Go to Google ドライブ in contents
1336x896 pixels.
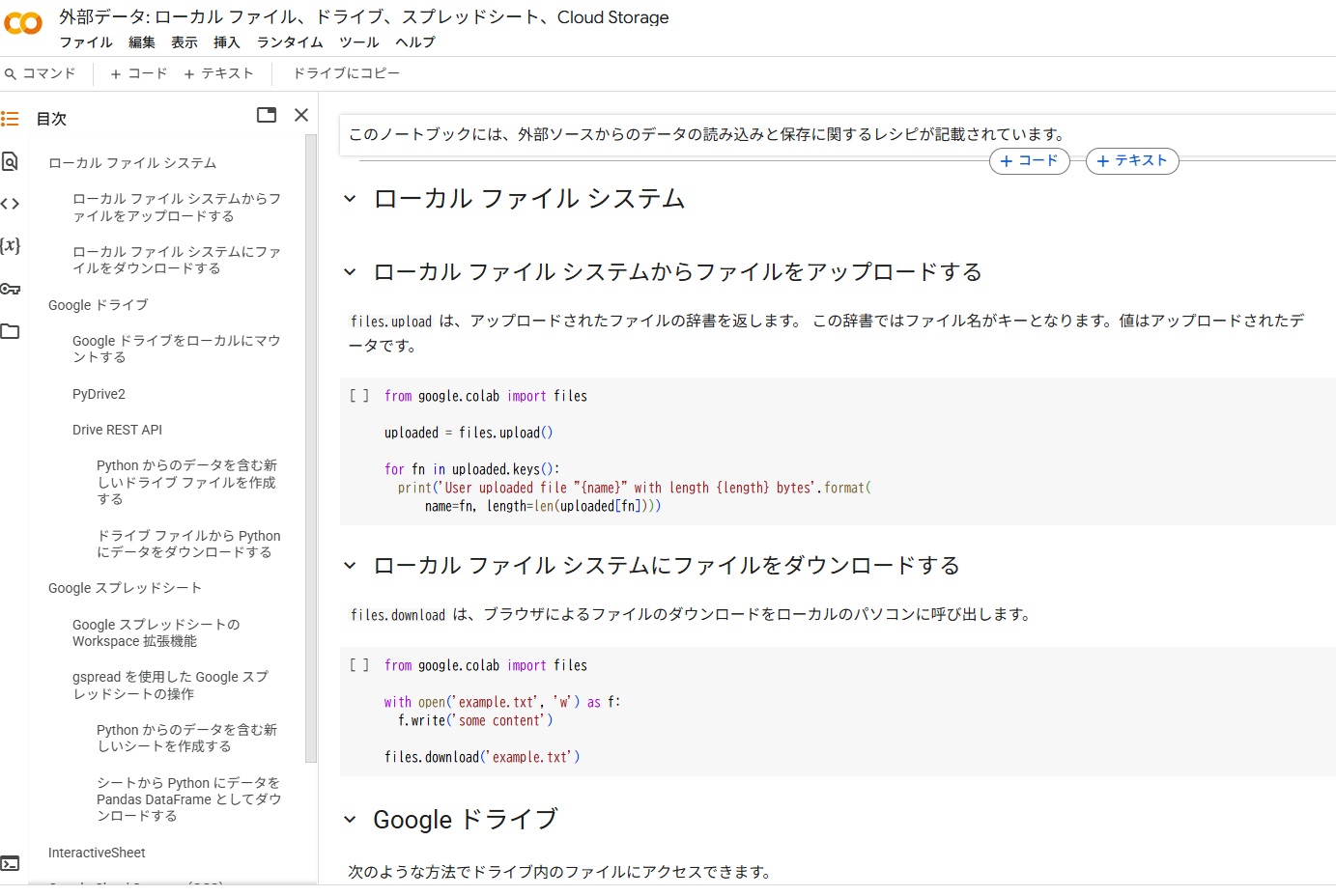(x=99, y=305)
